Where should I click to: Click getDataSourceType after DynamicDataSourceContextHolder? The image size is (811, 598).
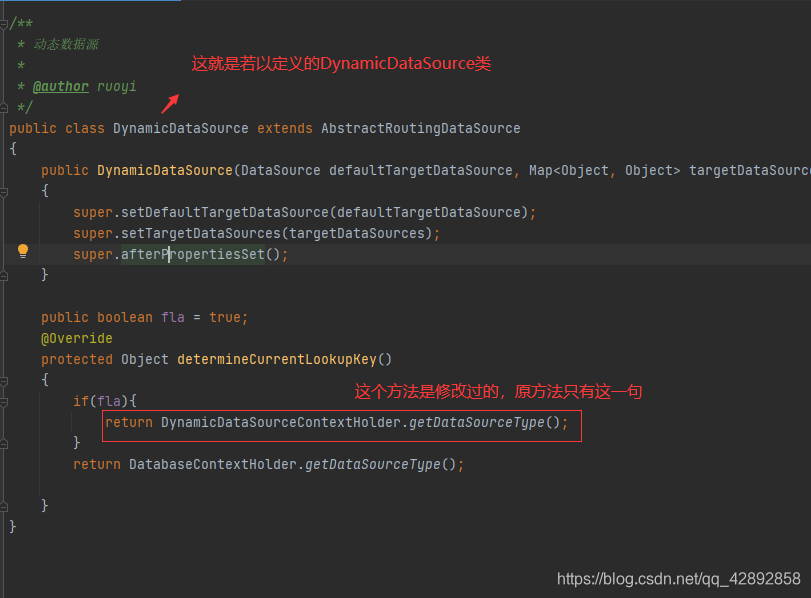pos(477,422)
